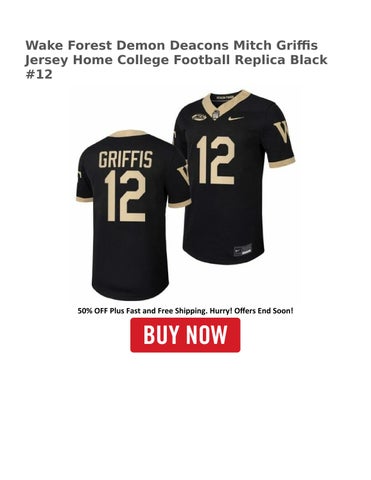
Task: Select the WF logo on front jersey's gold-cuffed sleeve
Action: click(281, 132)
